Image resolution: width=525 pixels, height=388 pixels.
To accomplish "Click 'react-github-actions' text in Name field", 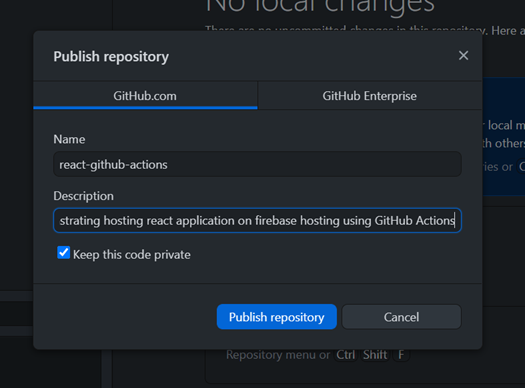I will 113,164.
